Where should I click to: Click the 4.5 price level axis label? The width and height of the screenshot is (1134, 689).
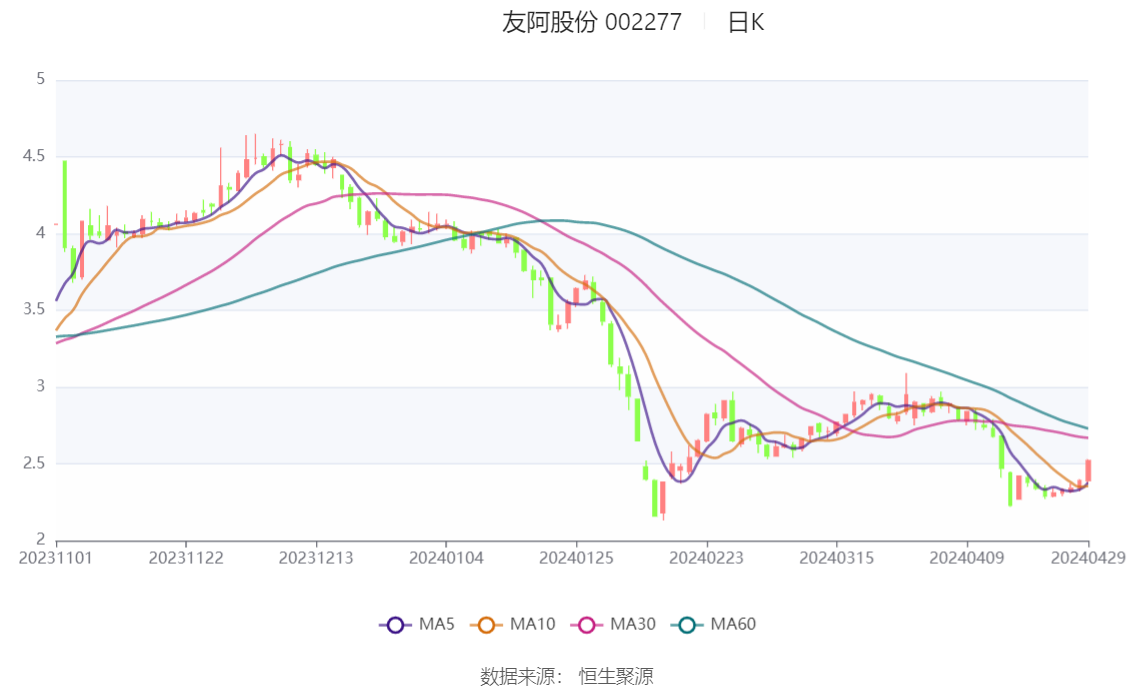click(35, 156)
